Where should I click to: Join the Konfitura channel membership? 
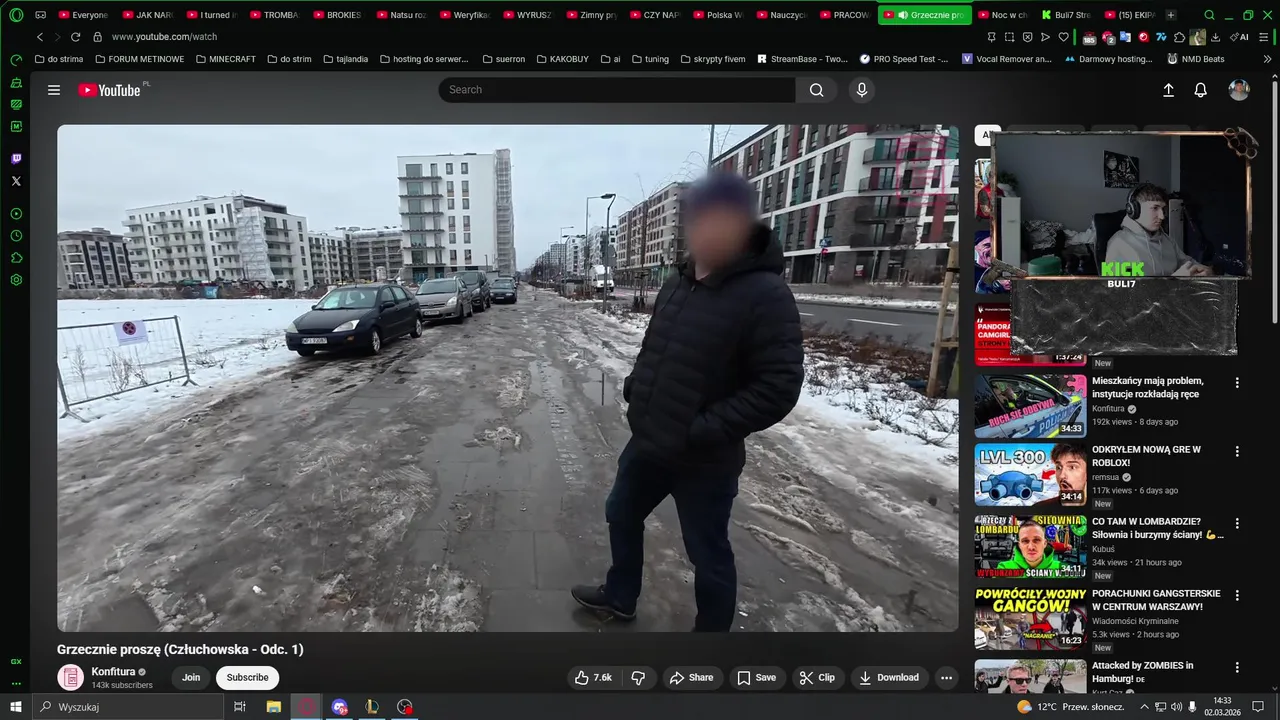tap(191, 678)
